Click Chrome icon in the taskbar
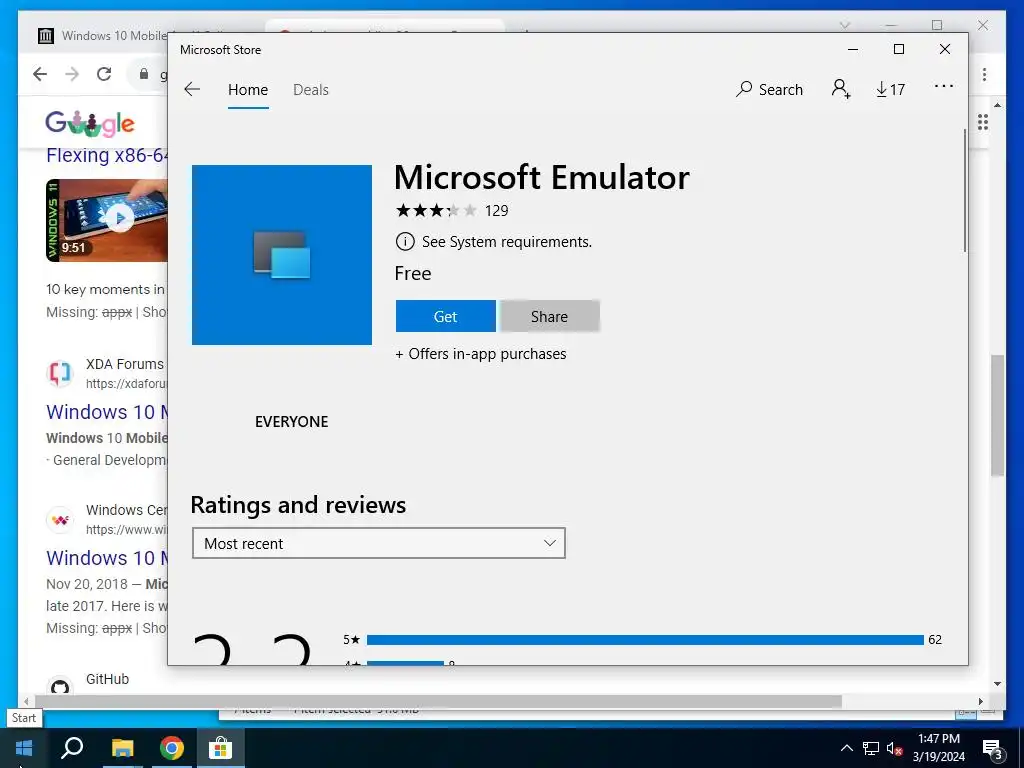 [172, 748]
